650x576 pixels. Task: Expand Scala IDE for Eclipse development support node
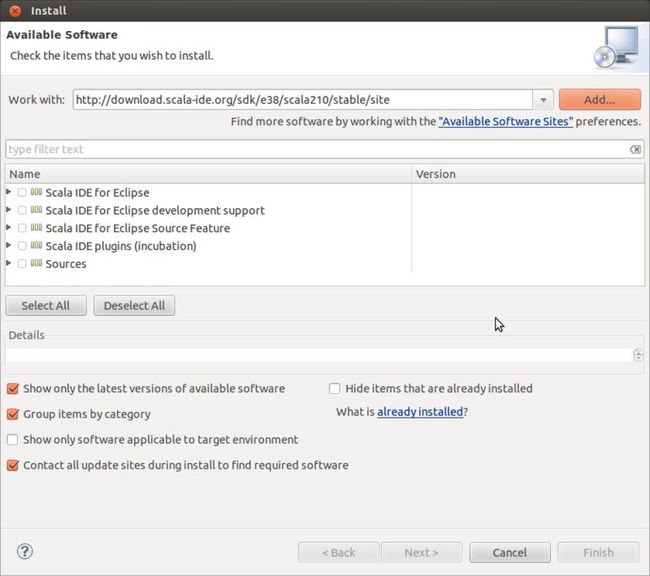point(9,209)
